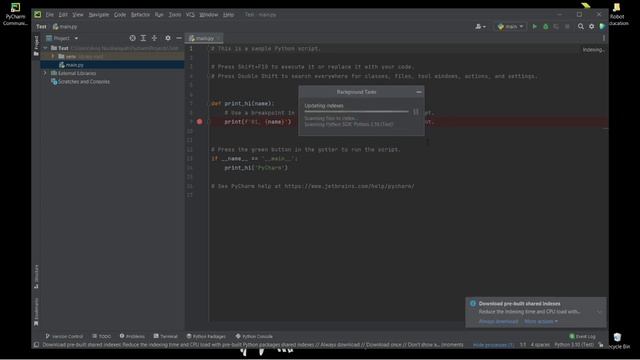The height and width of the screenshot is (360, 640).
Task: Hide the Project tool window
Action: tap(179, 38)
